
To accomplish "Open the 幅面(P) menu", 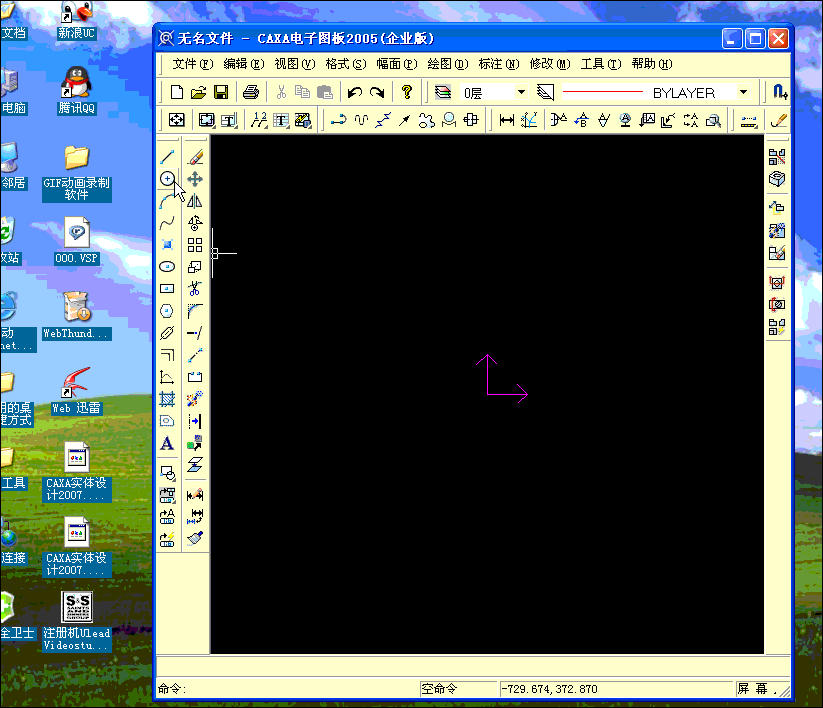I will (x=397, y=64).
